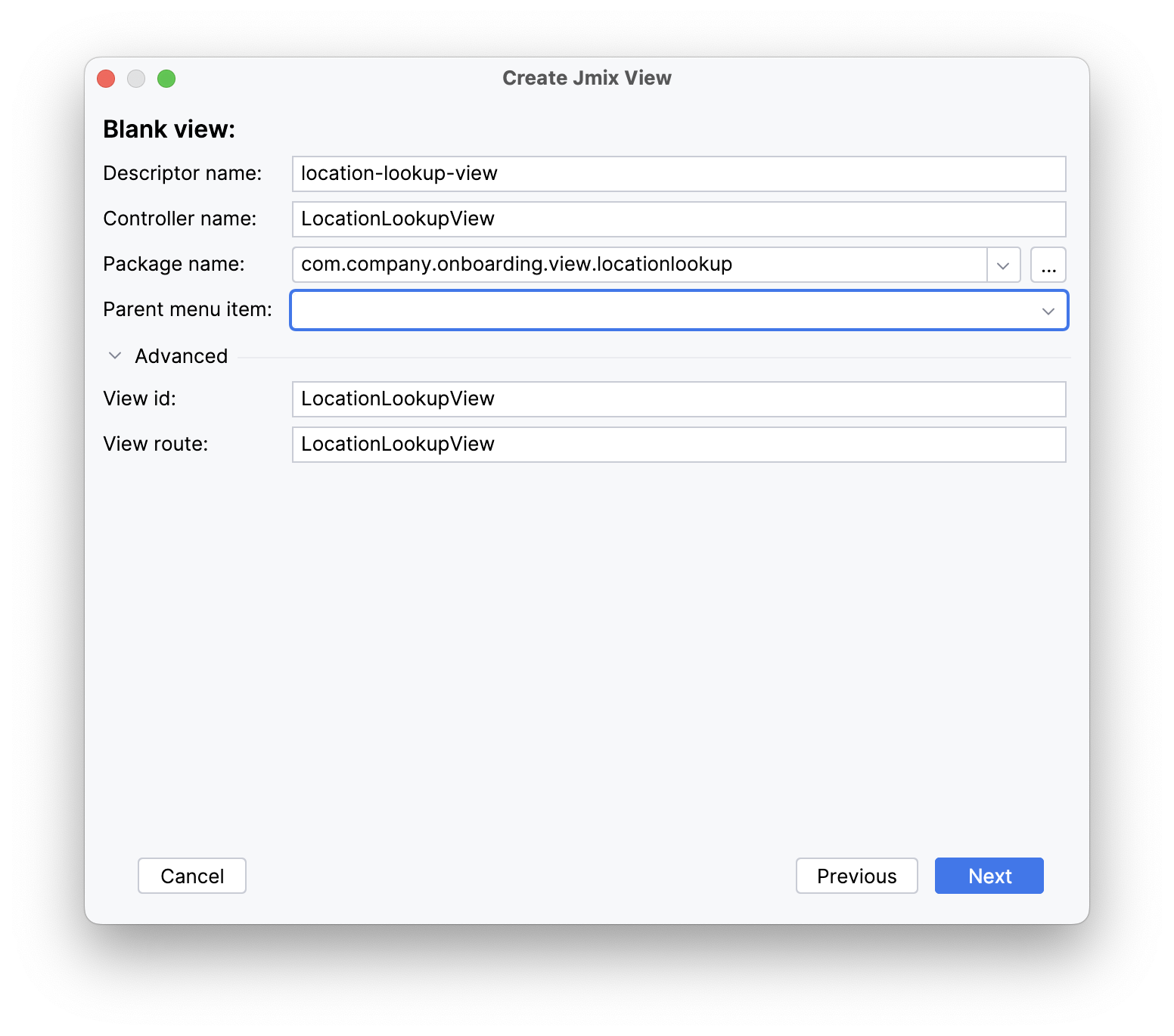Click the Advanced disclosure chevron
1174x1036 pixels.
pos(115,355)
